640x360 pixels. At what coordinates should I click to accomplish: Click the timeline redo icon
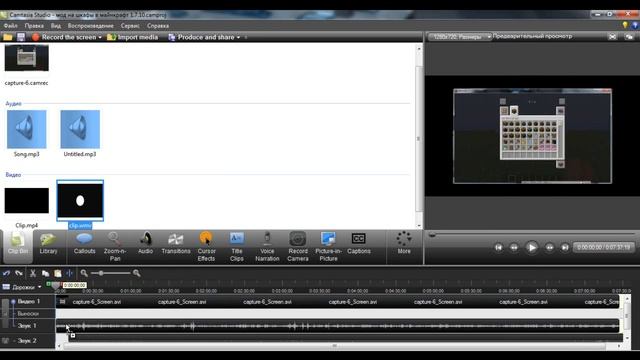pos(19,273)
